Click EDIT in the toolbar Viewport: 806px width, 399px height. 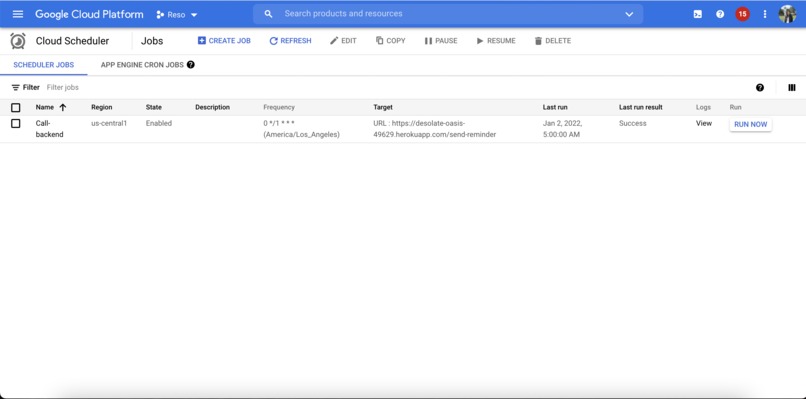(343, 41)
